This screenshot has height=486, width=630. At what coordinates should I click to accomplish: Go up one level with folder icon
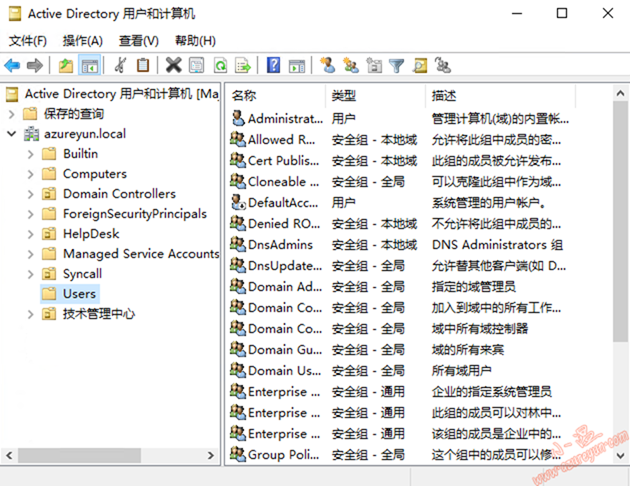[x=66, y=65]
